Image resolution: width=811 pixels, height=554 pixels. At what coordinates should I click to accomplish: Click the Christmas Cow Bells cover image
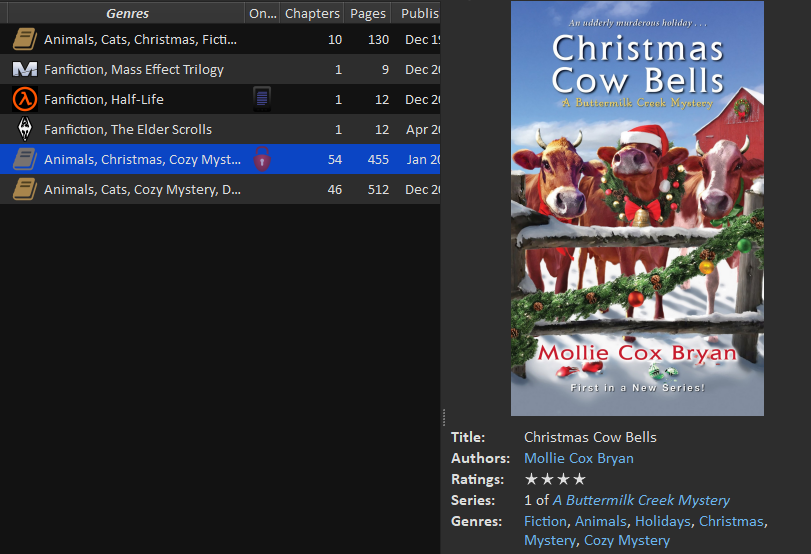click(x=637, y=208)
